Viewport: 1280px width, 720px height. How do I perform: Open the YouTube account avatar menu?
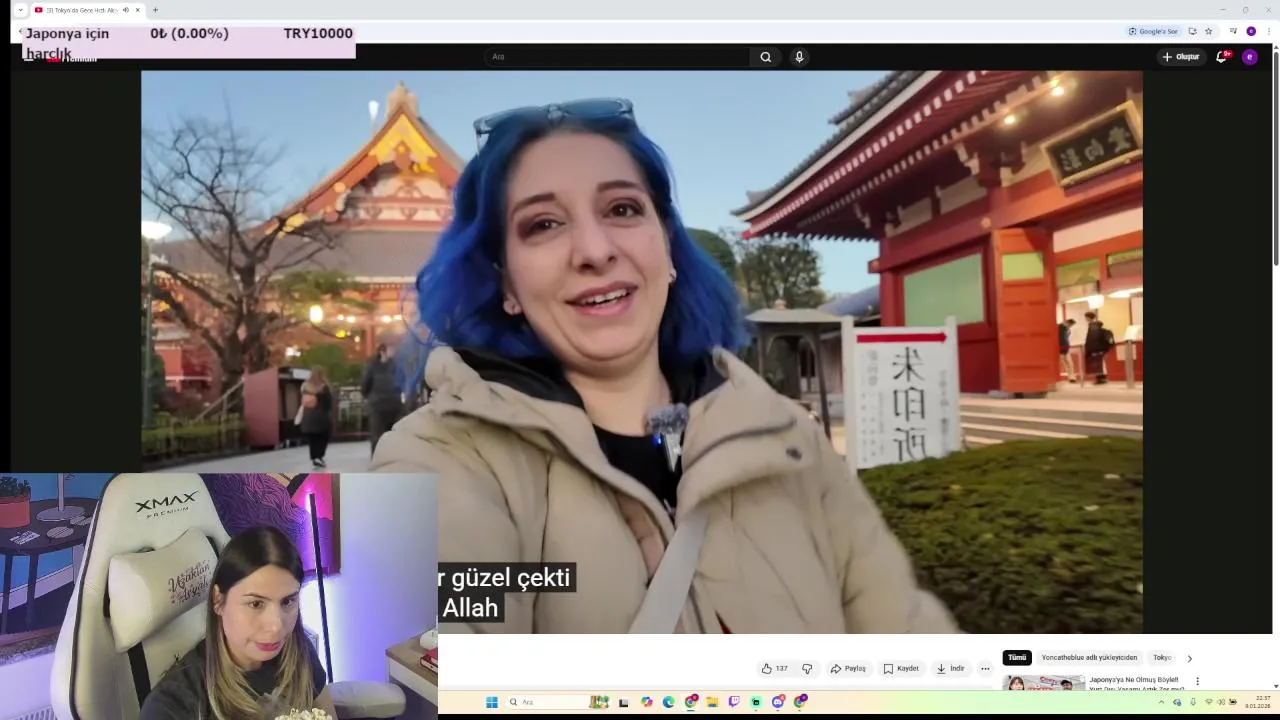coord(1249,57)
